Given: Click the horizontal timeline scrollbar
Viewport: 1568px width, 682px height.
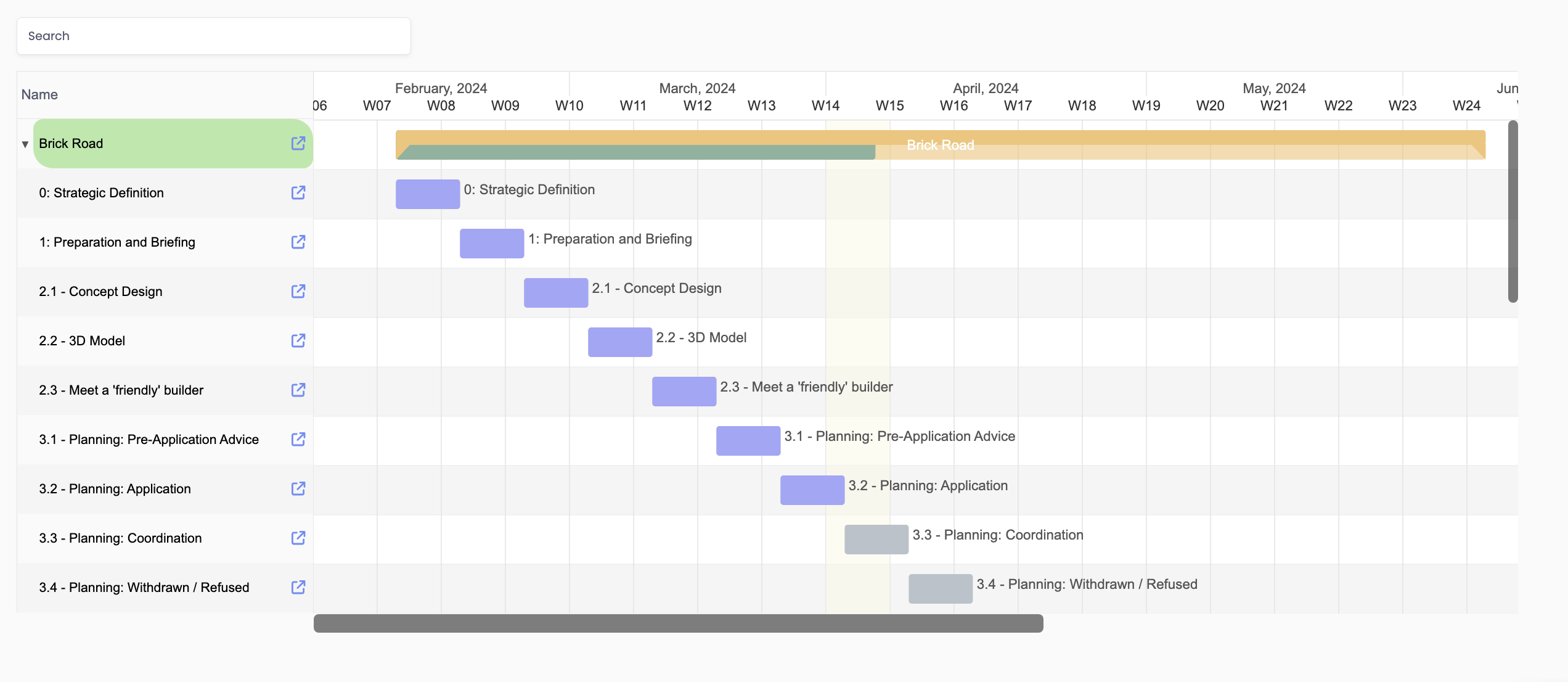Looking at the screenshot, I should coord(678,623).
